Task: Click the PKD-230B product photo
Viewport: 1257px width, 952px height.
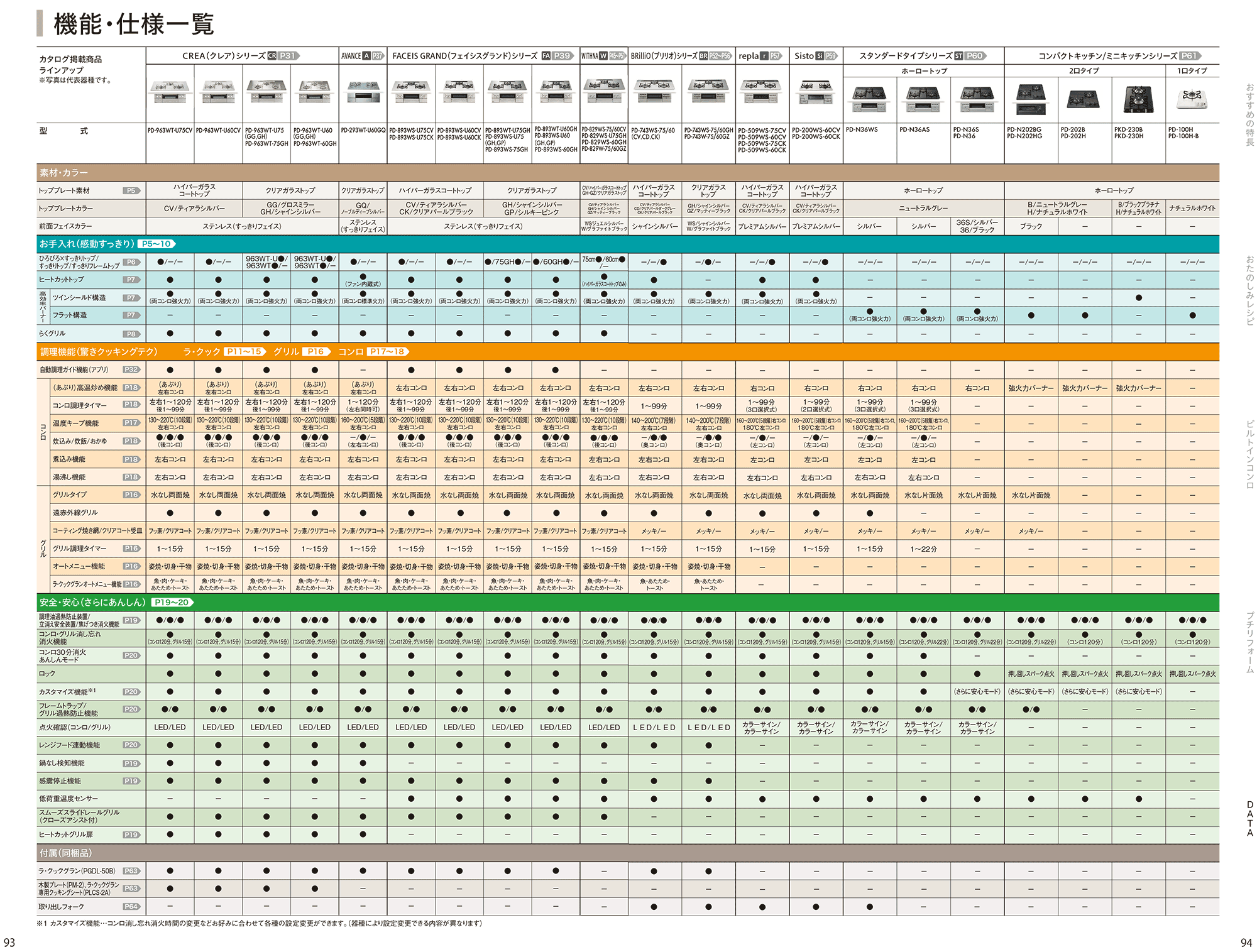Action: pos(1139,99)
